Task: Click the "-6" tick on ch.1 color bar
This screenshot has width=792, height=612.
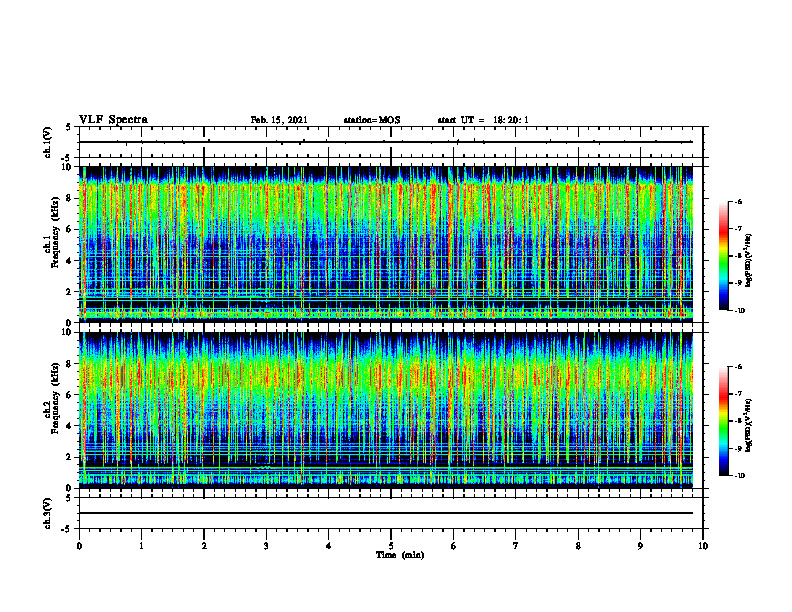Action: (738, 202)
